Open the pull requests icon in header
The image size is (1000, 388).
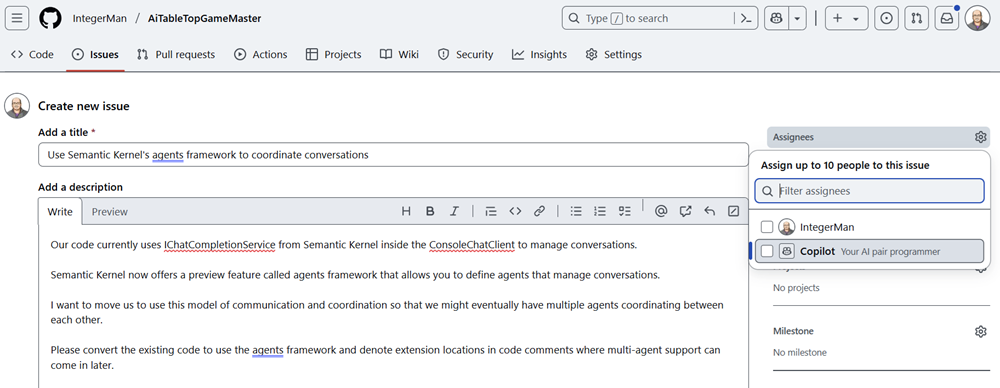tap(916, 19)
